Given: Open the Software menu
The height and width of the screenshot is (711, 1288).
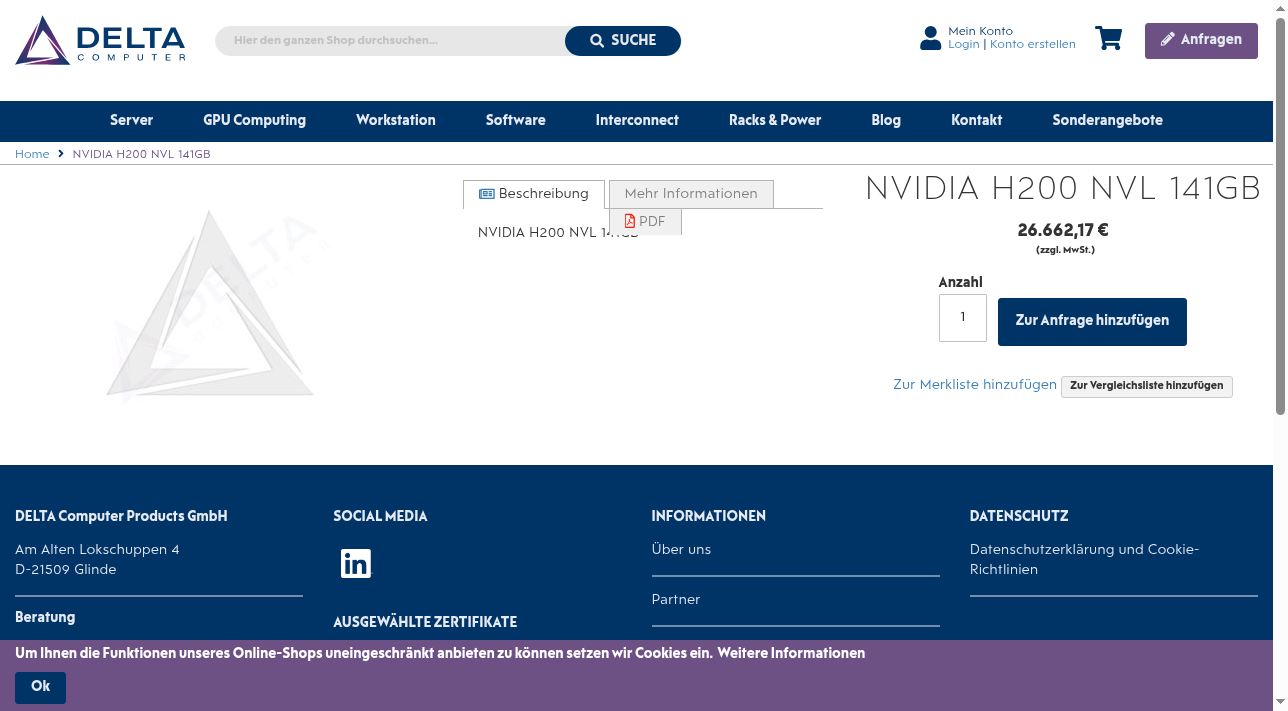Looking at the screenshot, I should [x=515, y=121].
